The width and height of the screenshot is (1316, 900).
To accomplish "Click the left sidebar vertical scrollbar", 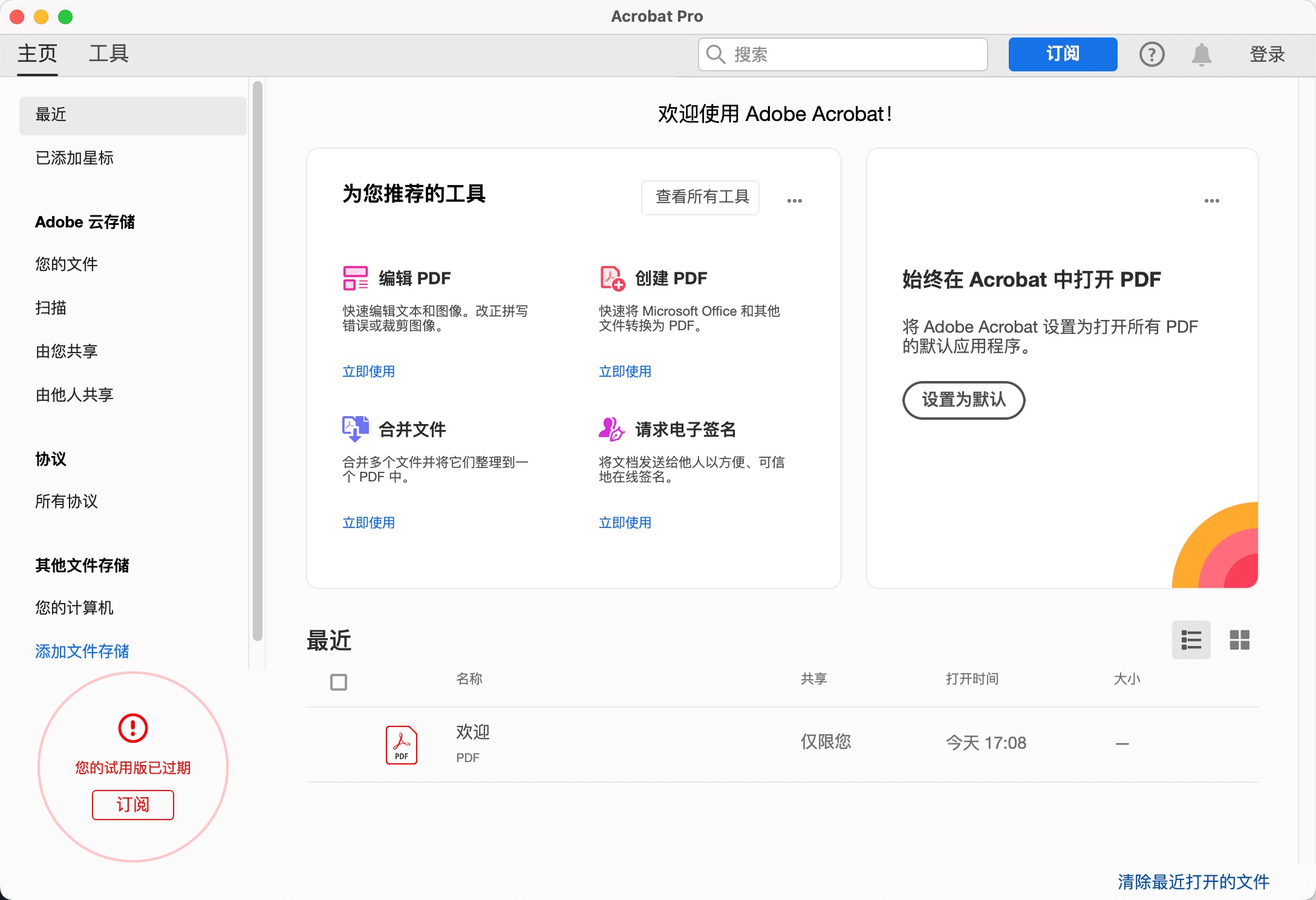I will click(x=258, y=360).
